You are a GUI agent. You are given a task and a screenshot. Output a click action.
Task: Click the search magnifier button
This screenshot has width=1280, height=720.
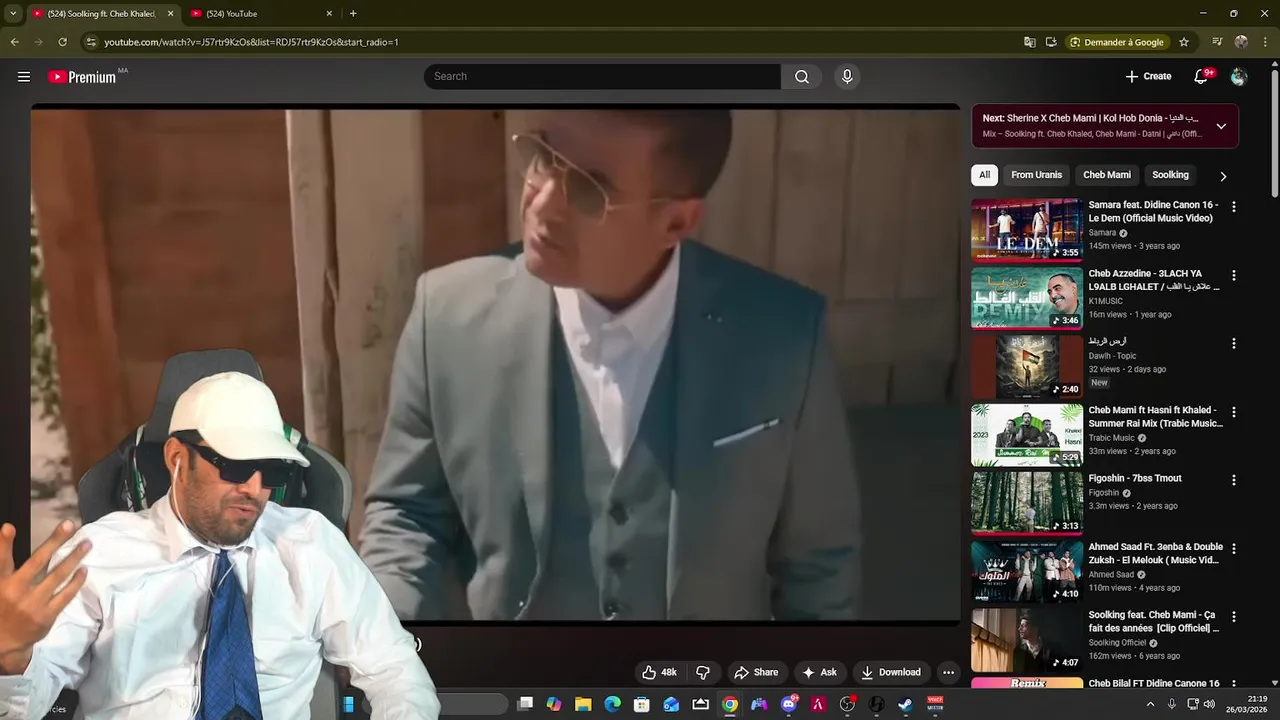(x=802, y=77)
